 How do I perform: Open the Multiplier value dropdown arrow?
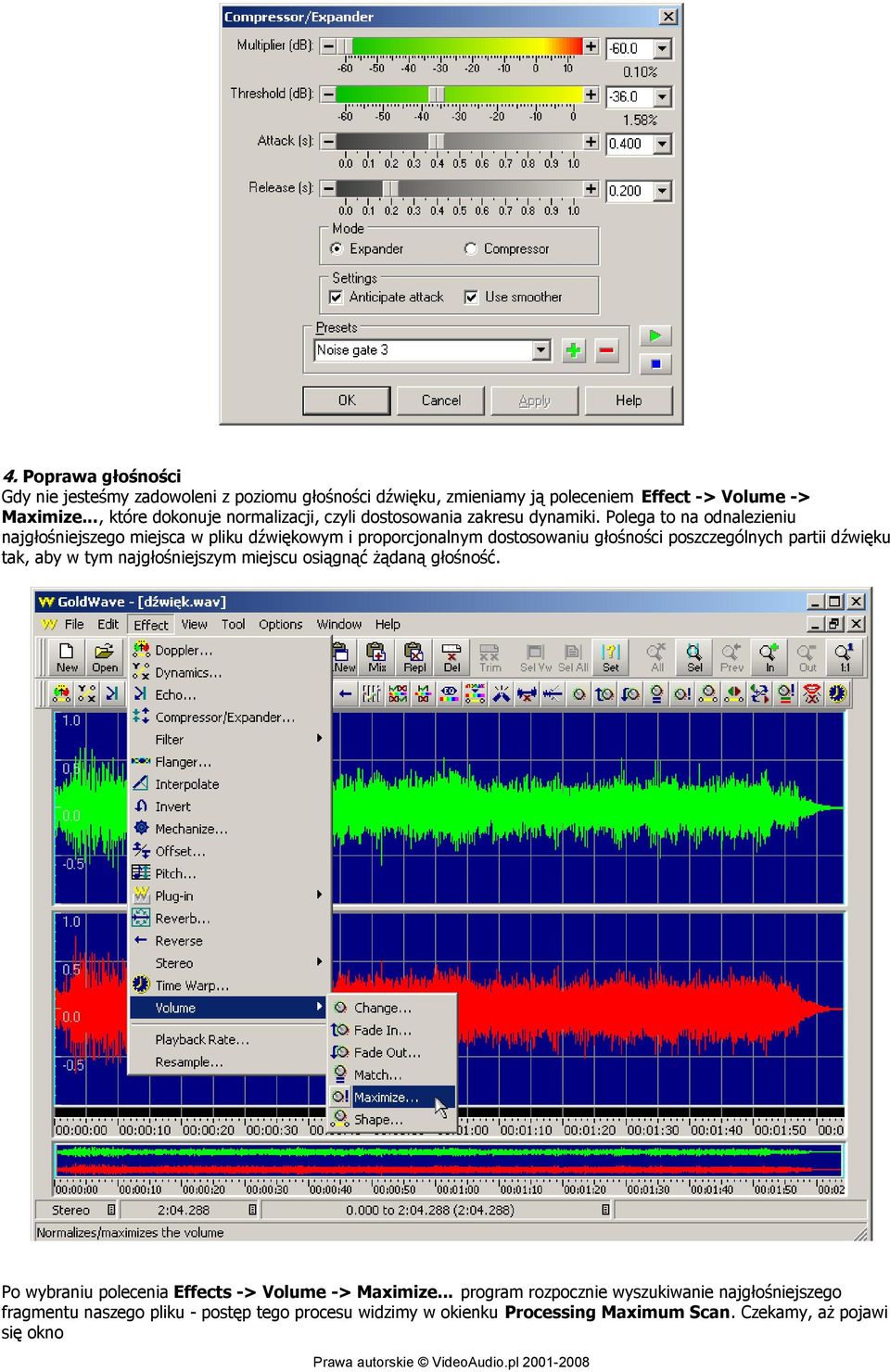(x=662, y=48)
